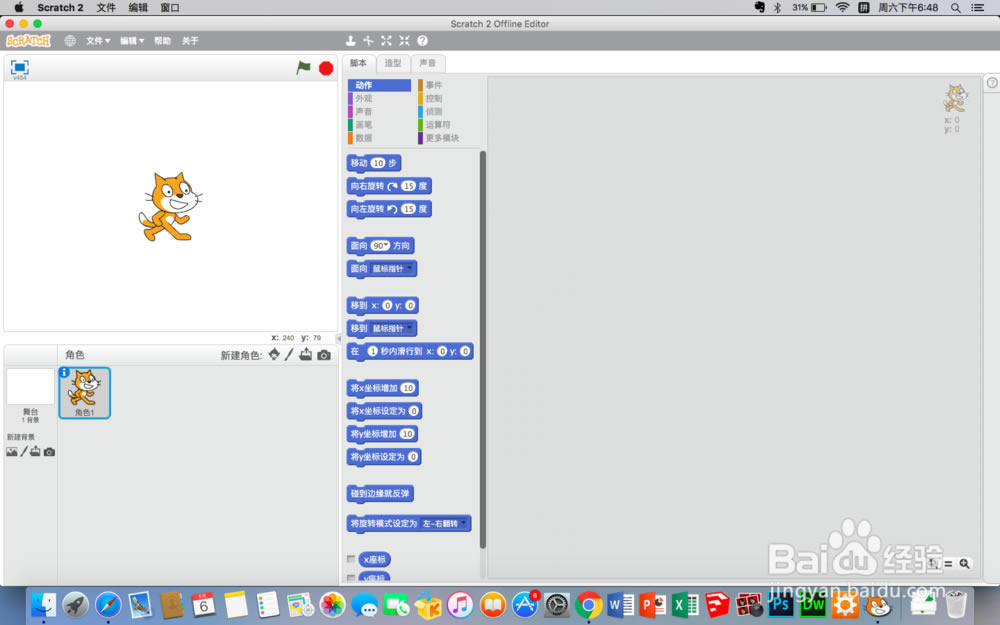Choose new backdrop from library
Image resolution: width=1000 pixels, height=625 pixels.
(x=11, y=452)
